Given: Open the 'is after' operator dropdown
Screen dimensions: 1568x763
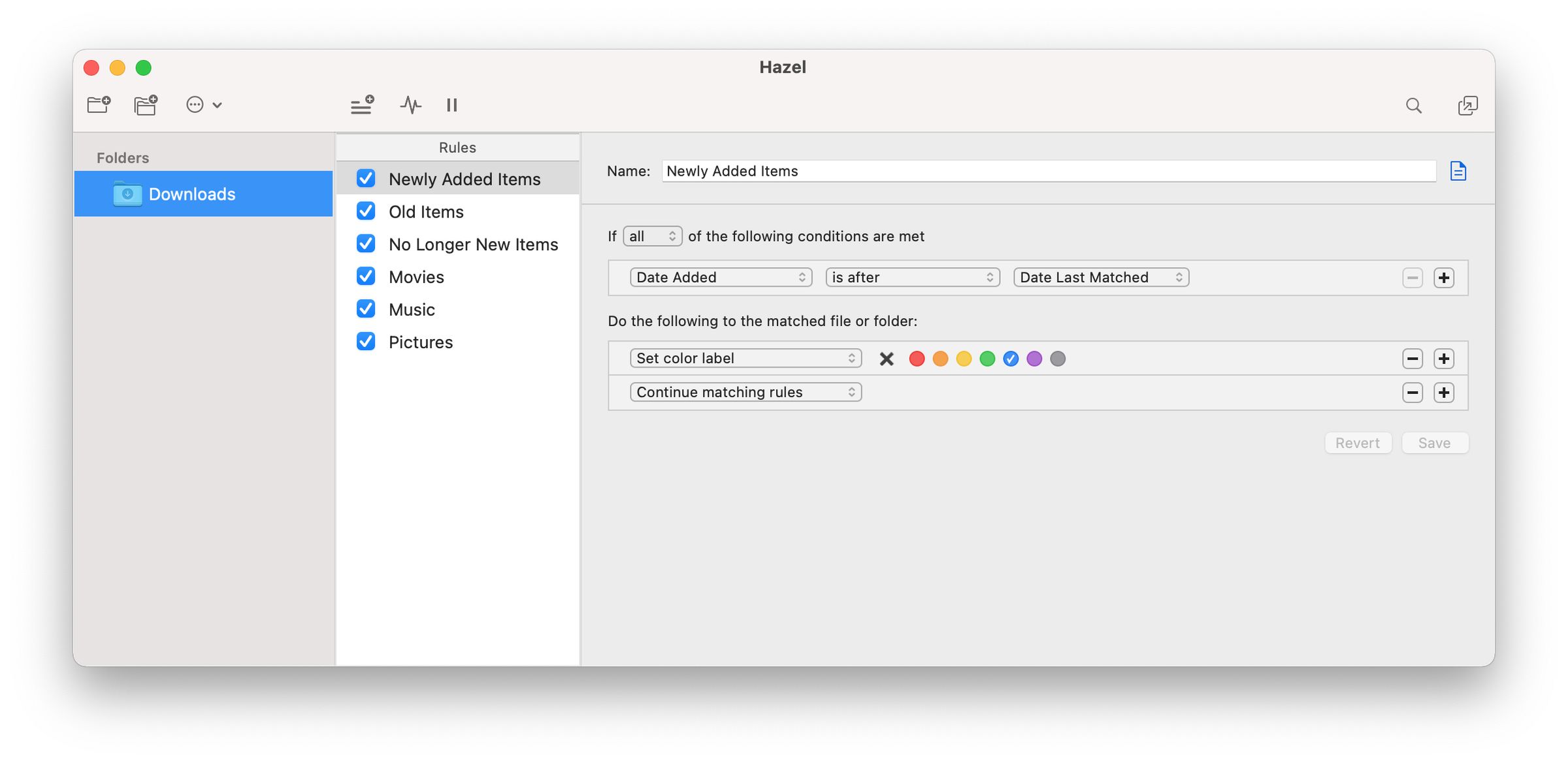Looking at the screenshot, I should click(913, 277).
